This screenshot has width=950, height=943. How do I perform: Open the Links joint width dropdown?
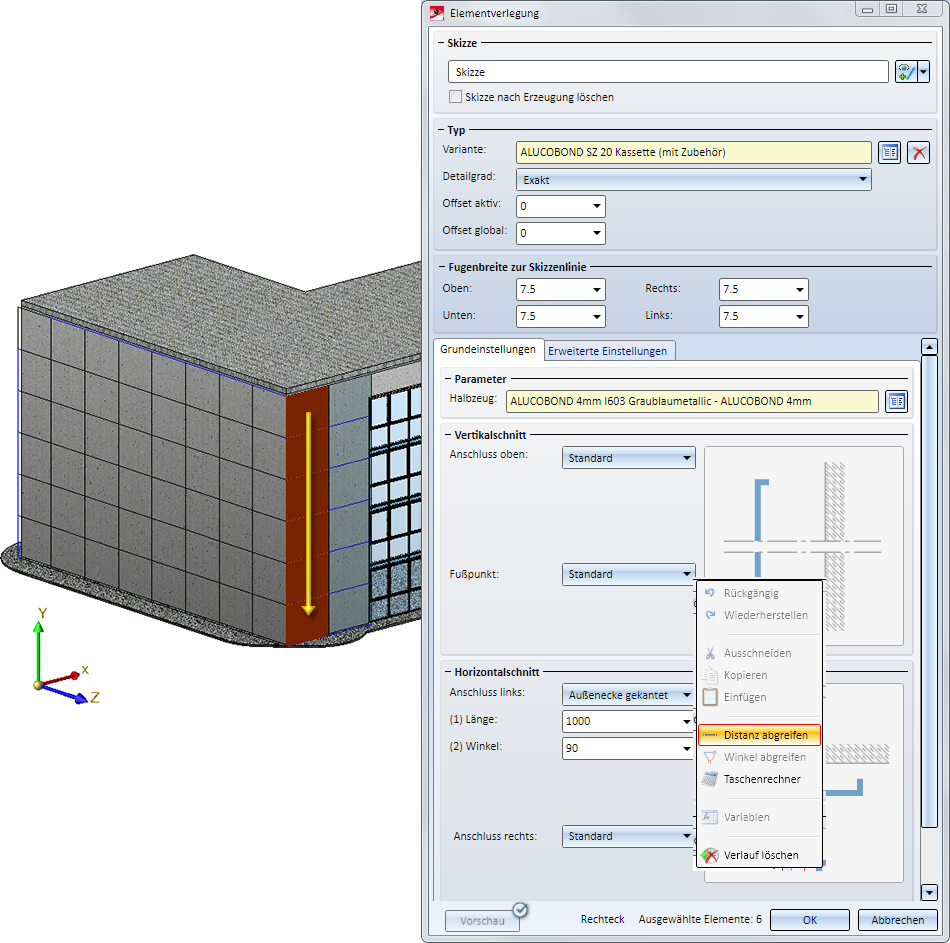(x=800, y=316)
